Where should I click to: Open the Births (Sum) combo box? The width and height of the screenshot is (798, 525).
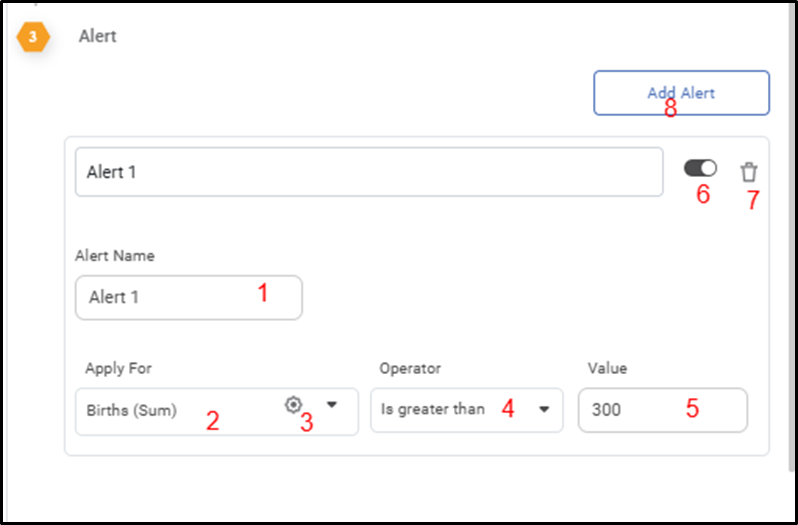tap(217, 411)
